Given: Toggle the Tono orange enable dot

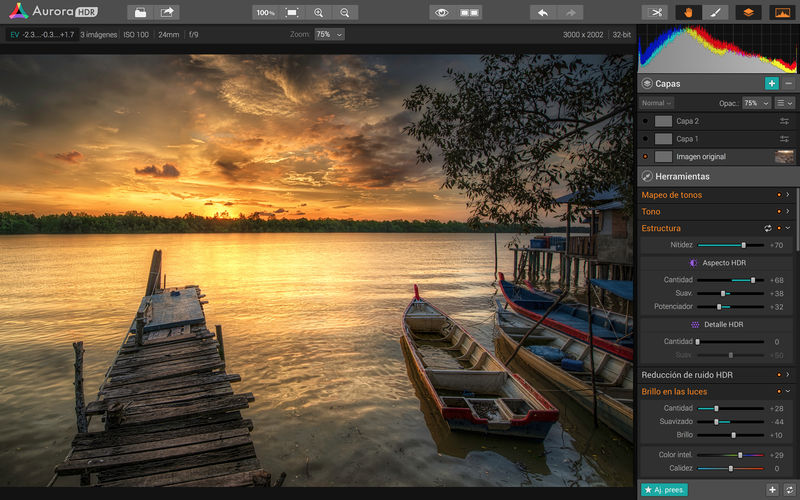Looking at the screenshot, I should point(779,211).
